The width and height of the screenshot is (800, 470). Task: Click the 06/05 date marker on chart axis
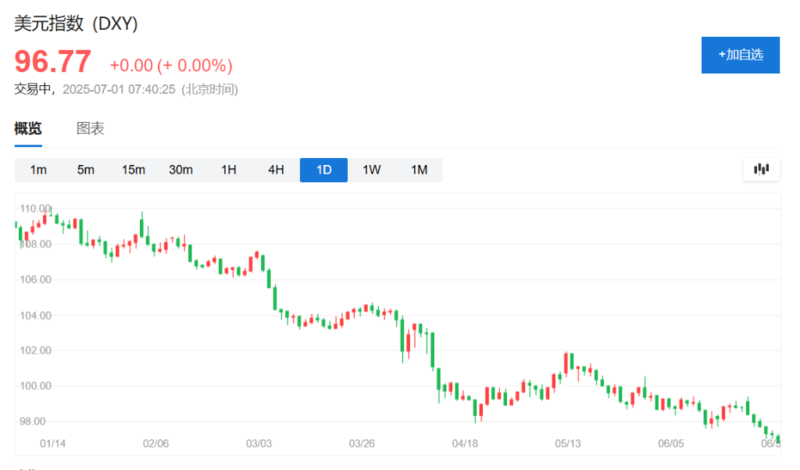[671, 442]
